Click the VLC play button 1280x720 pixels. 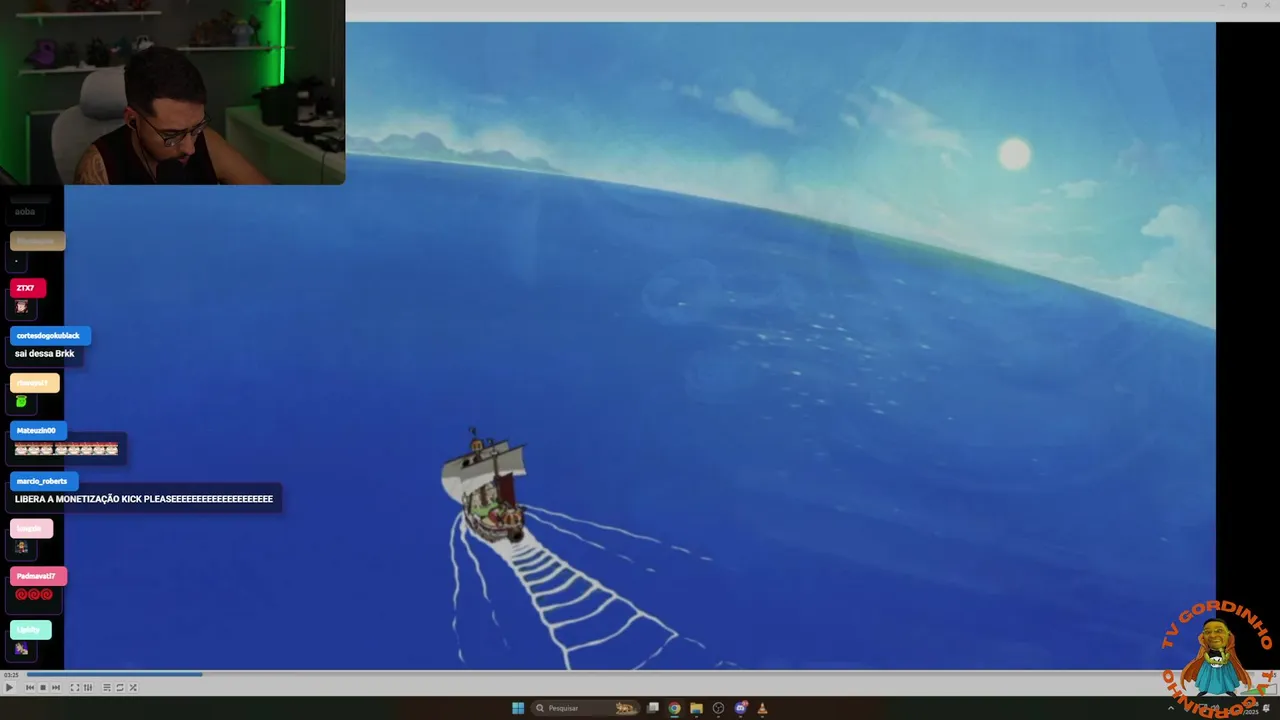(x=9, y=687)
